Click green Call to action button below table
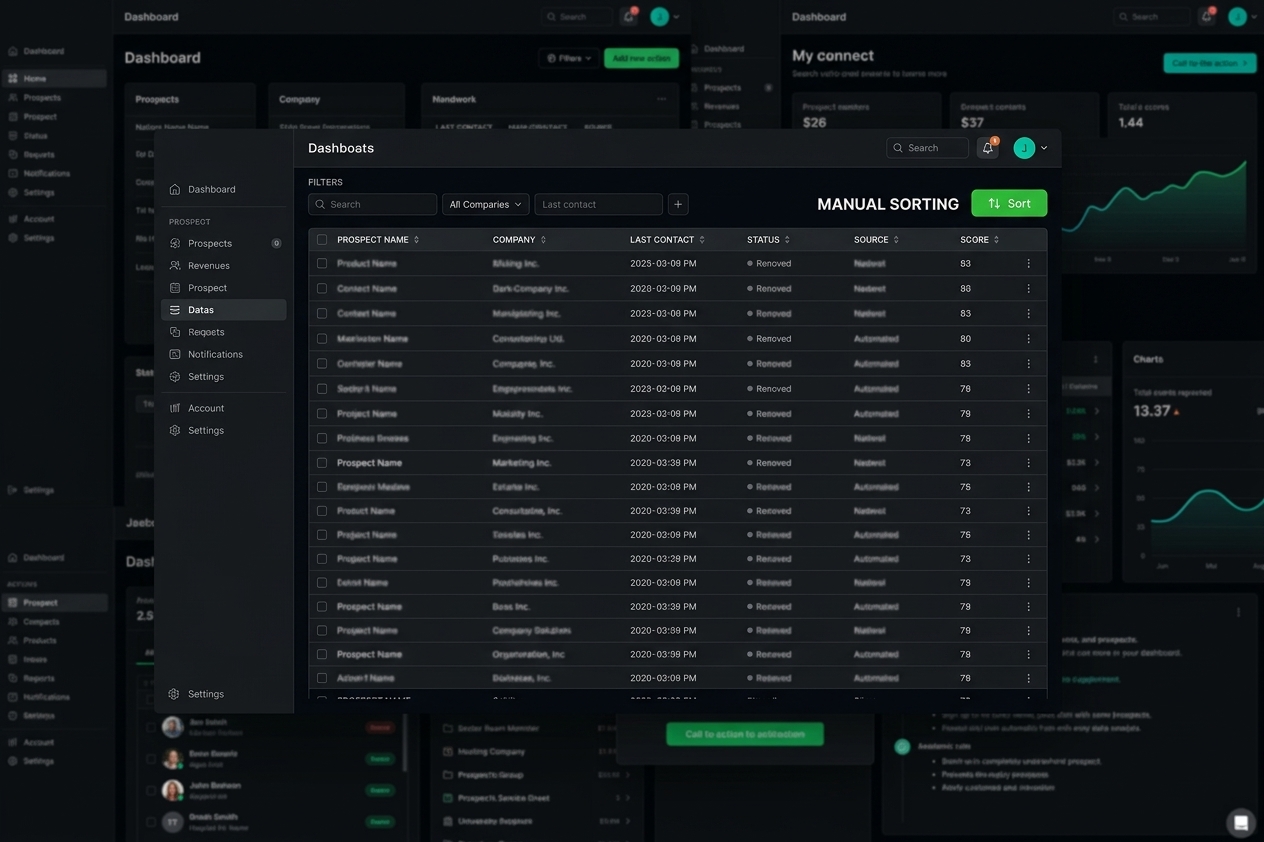The width and height of the screenshot is (1264, 842). tap(745, 734)
